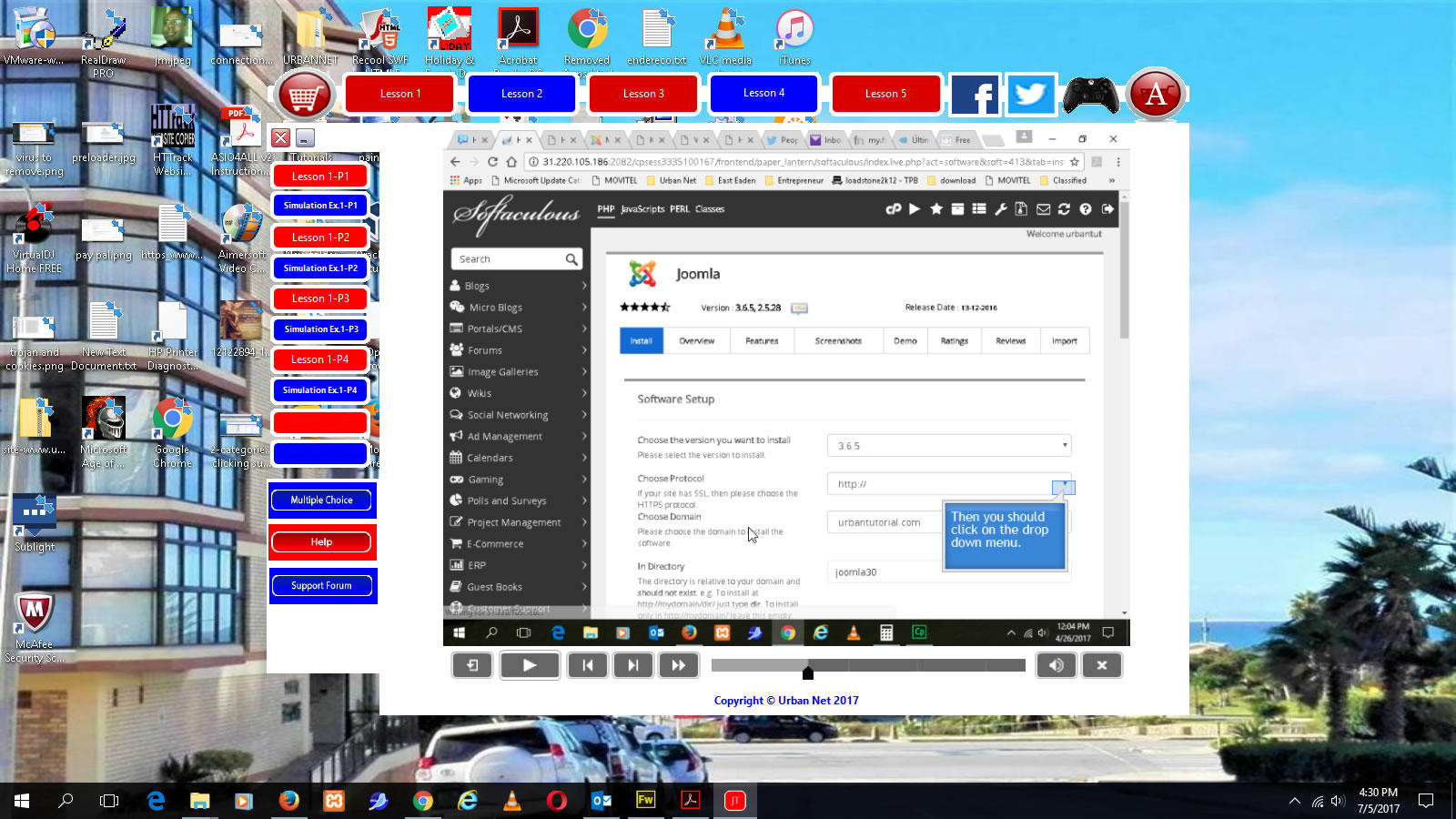The width and height of the screenshot is (1456, 819).
Task: Open Lesson 3
Action: click(643, 94)
